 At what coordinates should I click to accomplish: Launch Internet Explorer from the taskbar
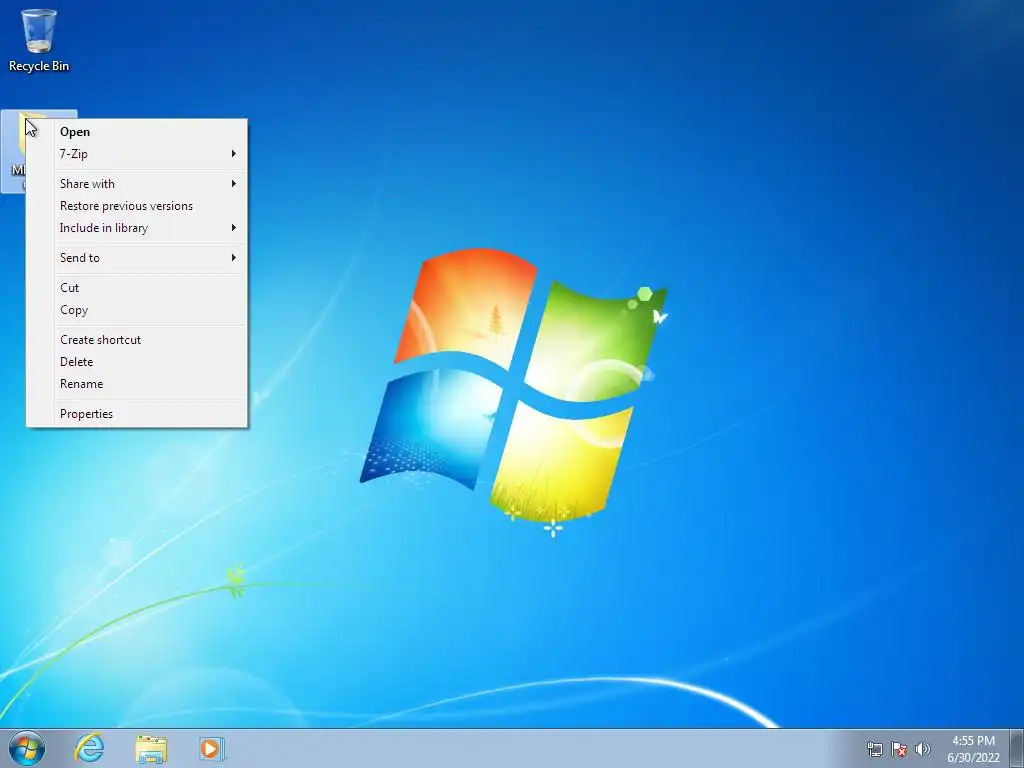89,748
